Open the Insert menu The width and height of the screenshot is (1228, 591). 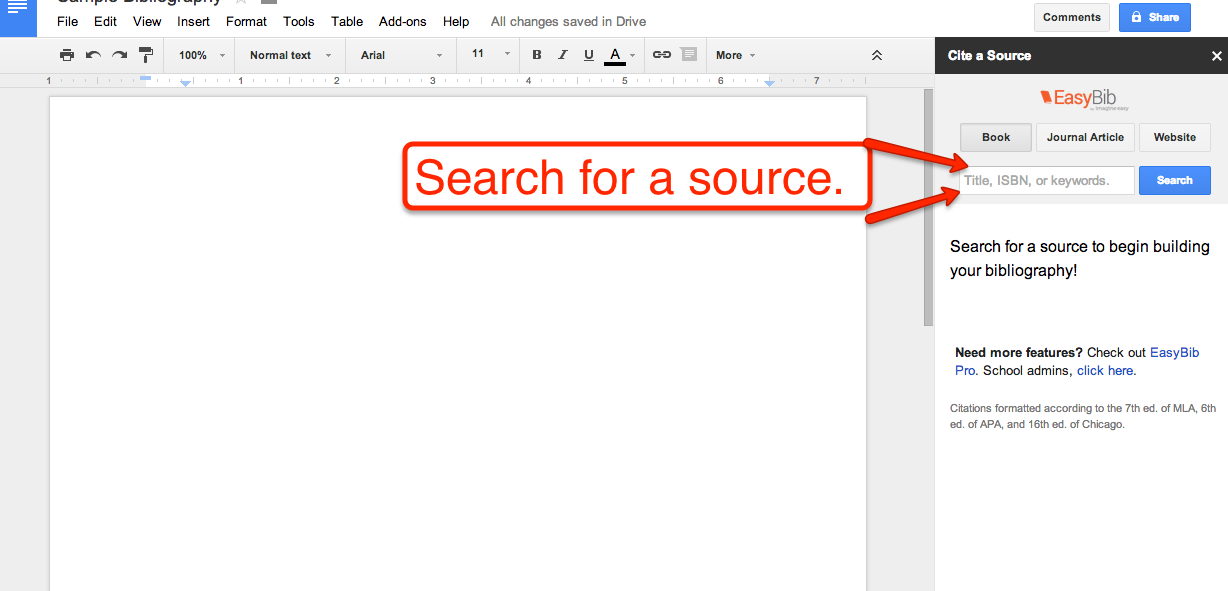click(194, 21)
